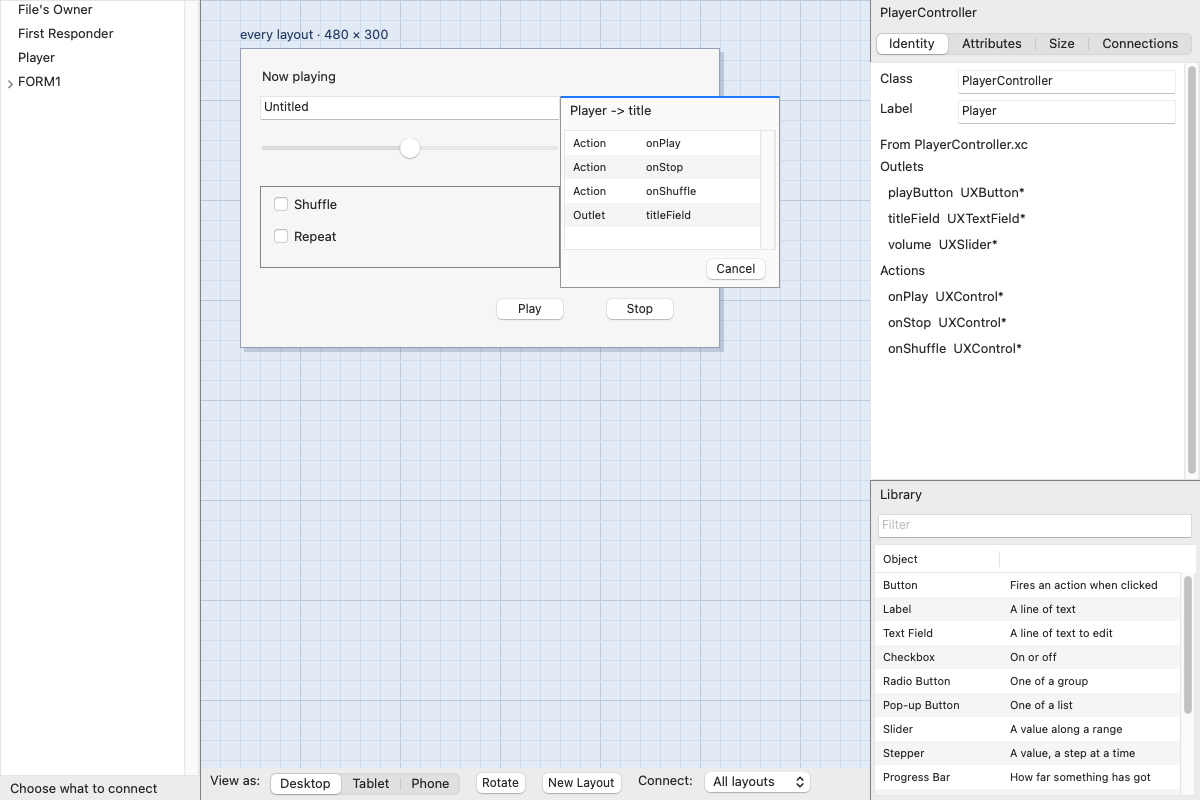View layout as Tablet
The image size is (1200, 800).
(371, 783)
